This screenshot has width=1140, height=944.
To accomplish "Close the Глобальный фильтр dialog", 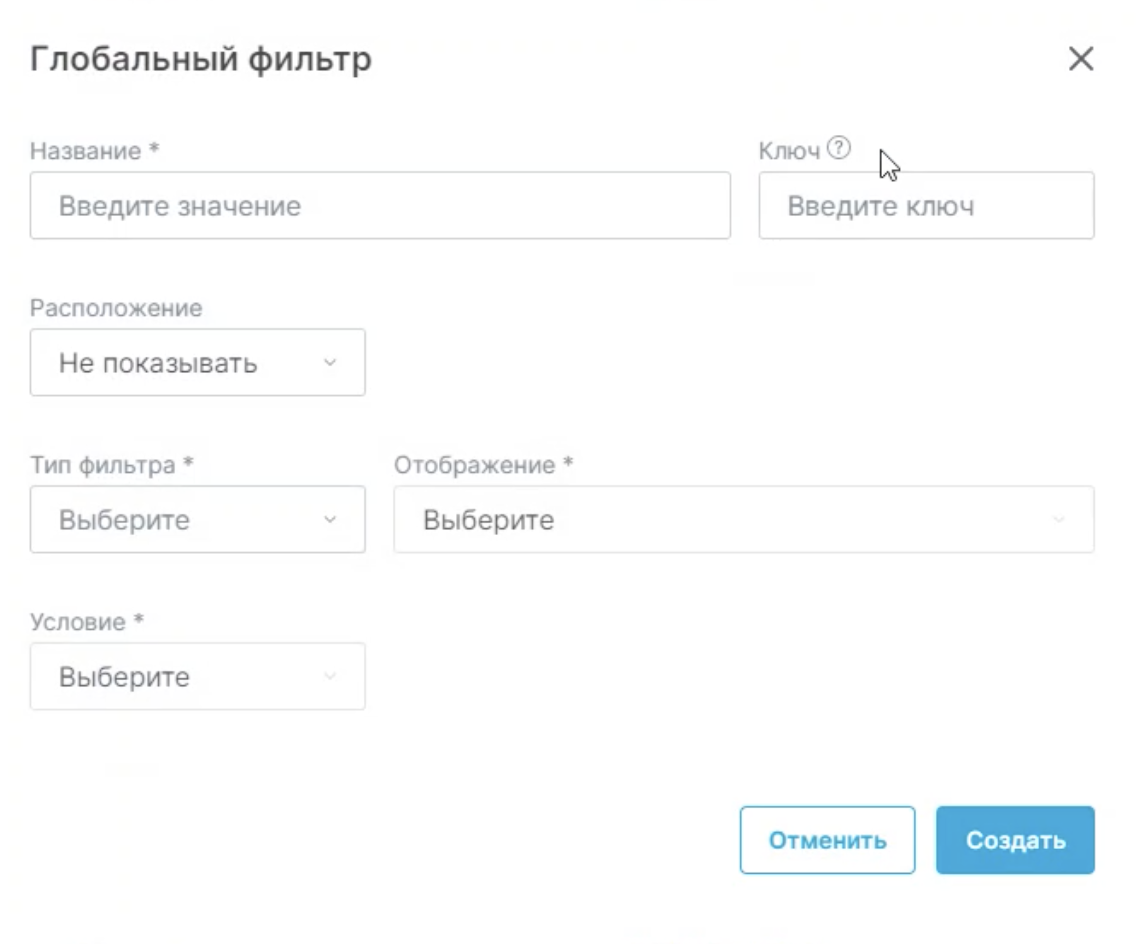I will click(1081, 59).
